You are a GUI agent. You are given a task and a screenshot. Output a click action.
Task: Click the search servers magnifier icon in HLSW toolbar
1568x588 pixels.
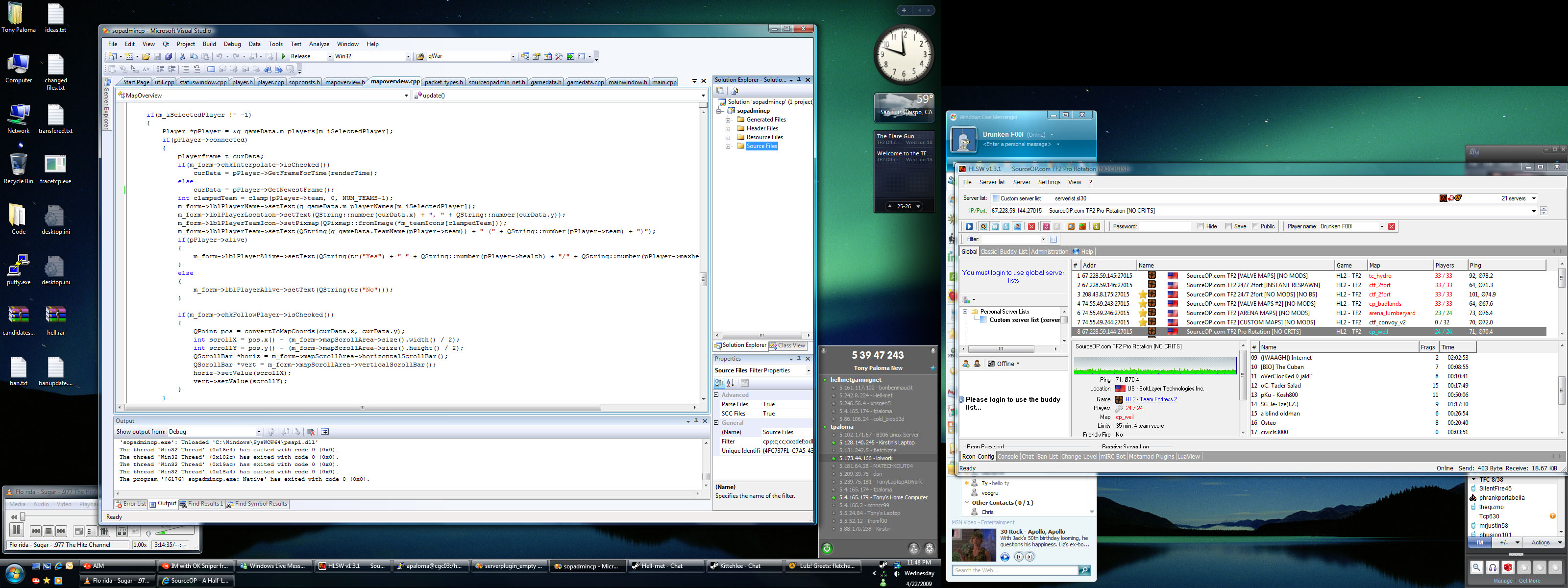(983, 226)
